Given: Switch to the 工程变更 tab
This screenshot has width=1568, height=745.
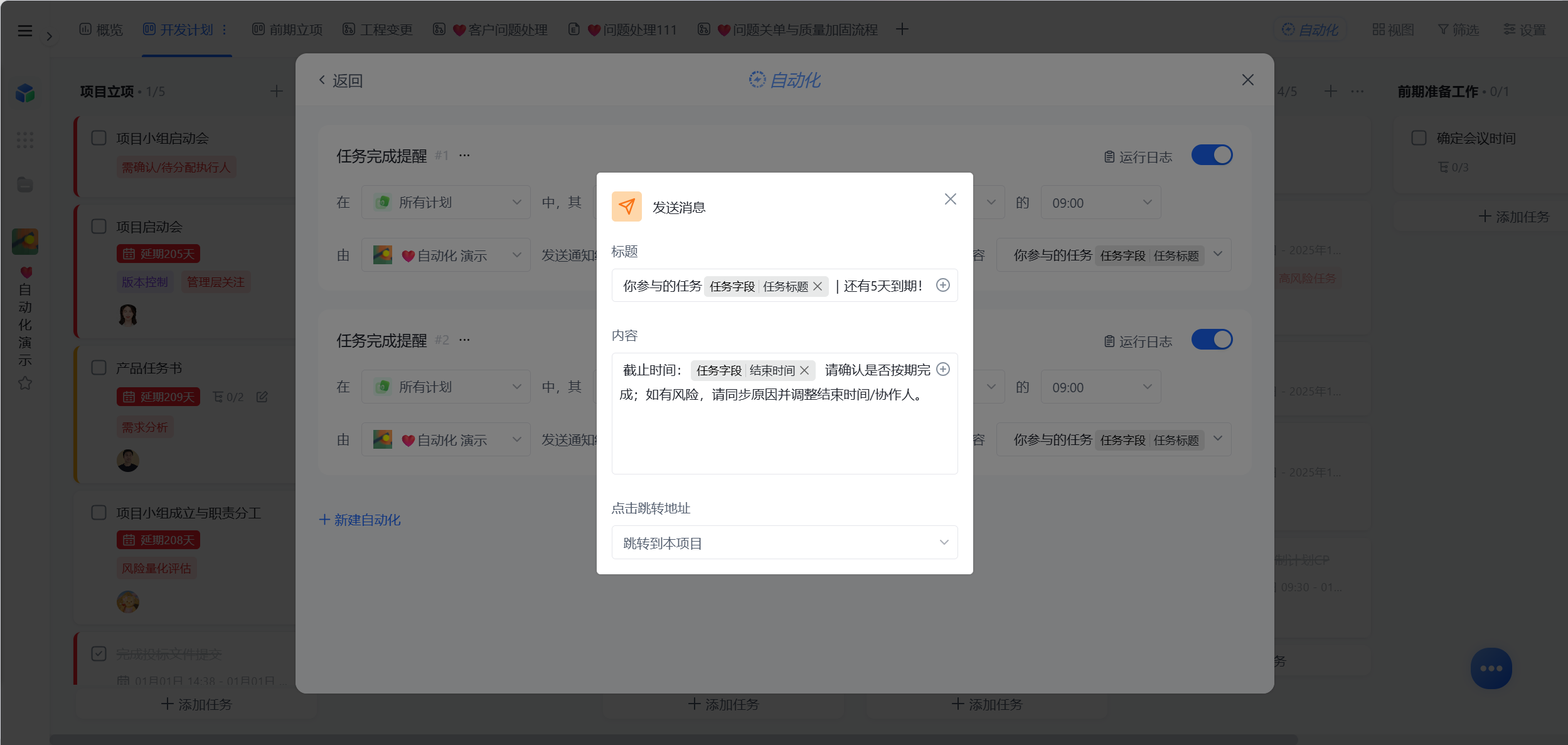Looking at the screenshot, I should click(378, 29).
